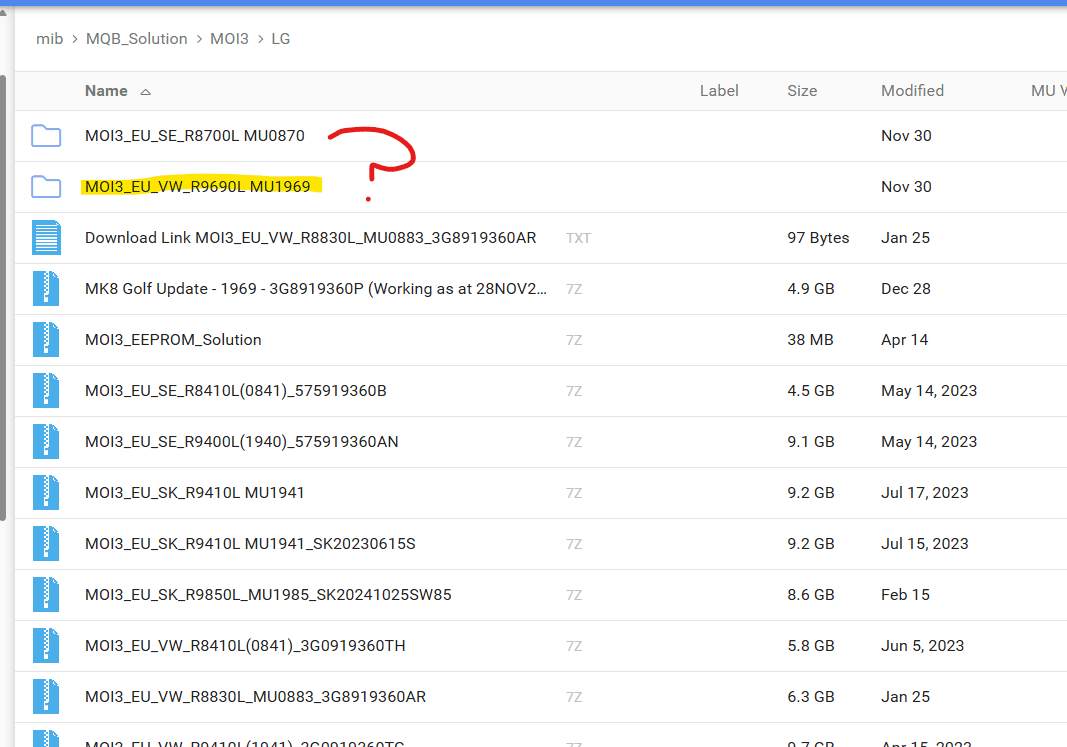The width and height of the screenshot is (1067, 747).
Task: Open the MOI3_EU_SE_R8700L MU0870 folder icon
Action: pos(46,136)
